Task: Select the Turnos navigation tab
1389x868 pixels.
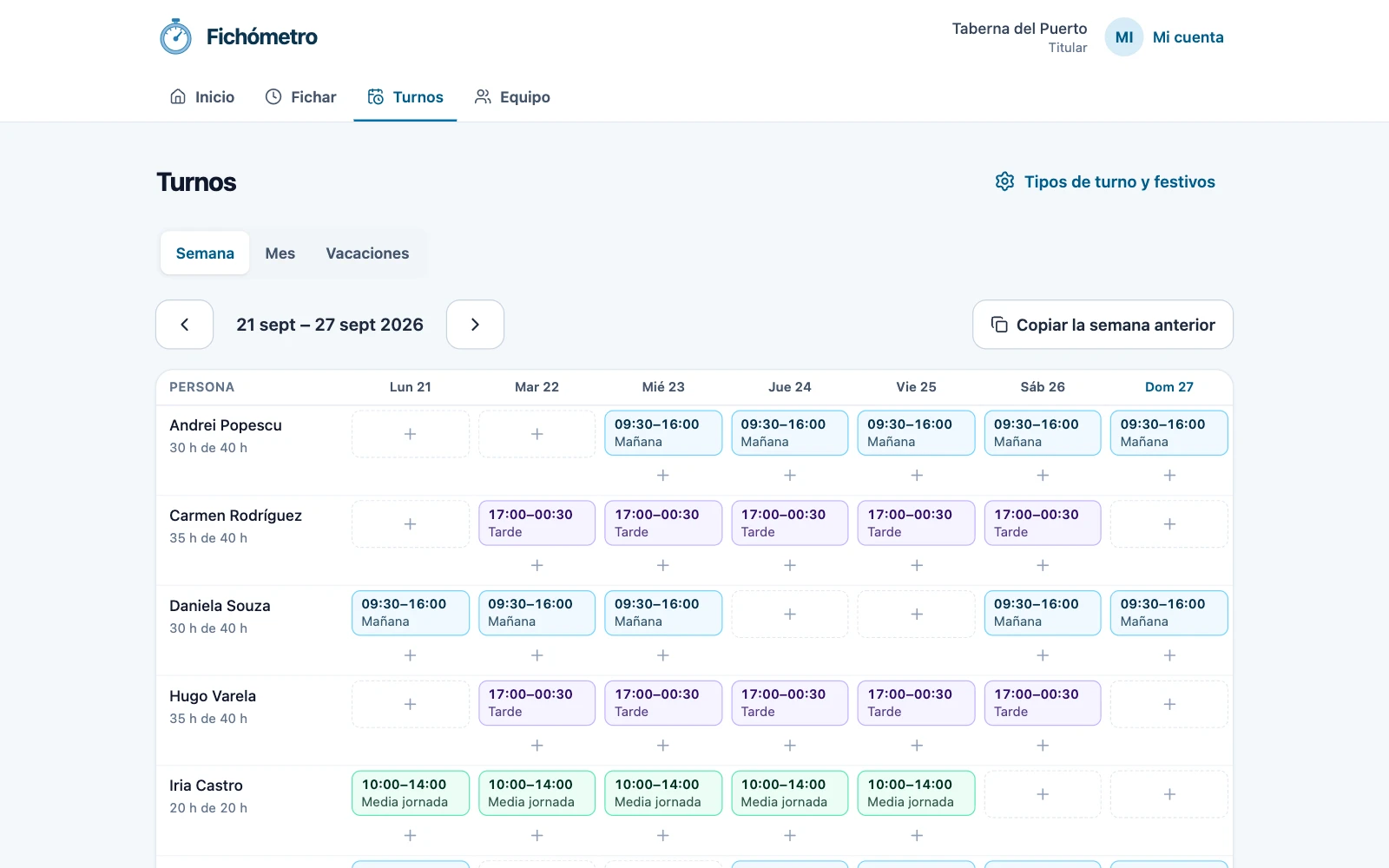Action: (x=405, y=97)
